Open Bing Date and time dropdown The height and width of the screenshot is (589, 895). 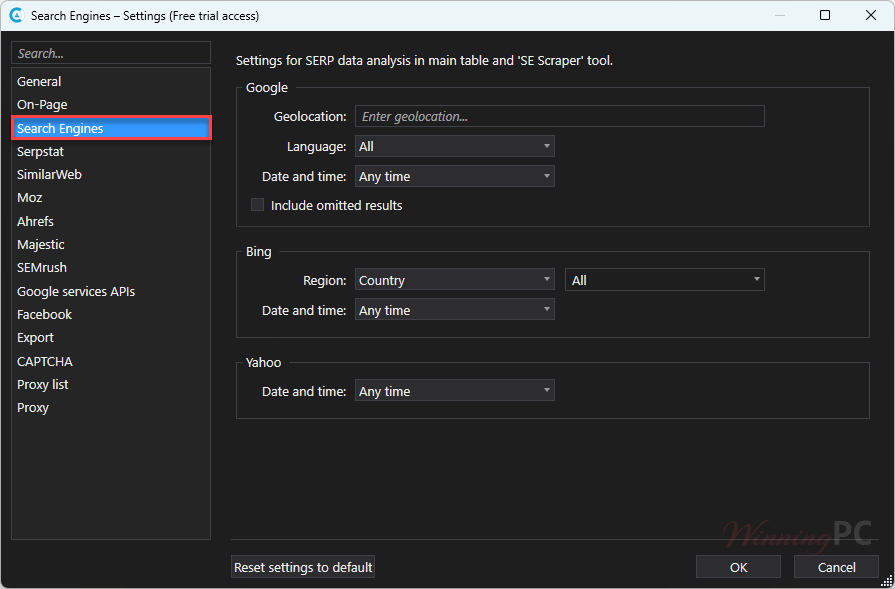coord(454,311)
